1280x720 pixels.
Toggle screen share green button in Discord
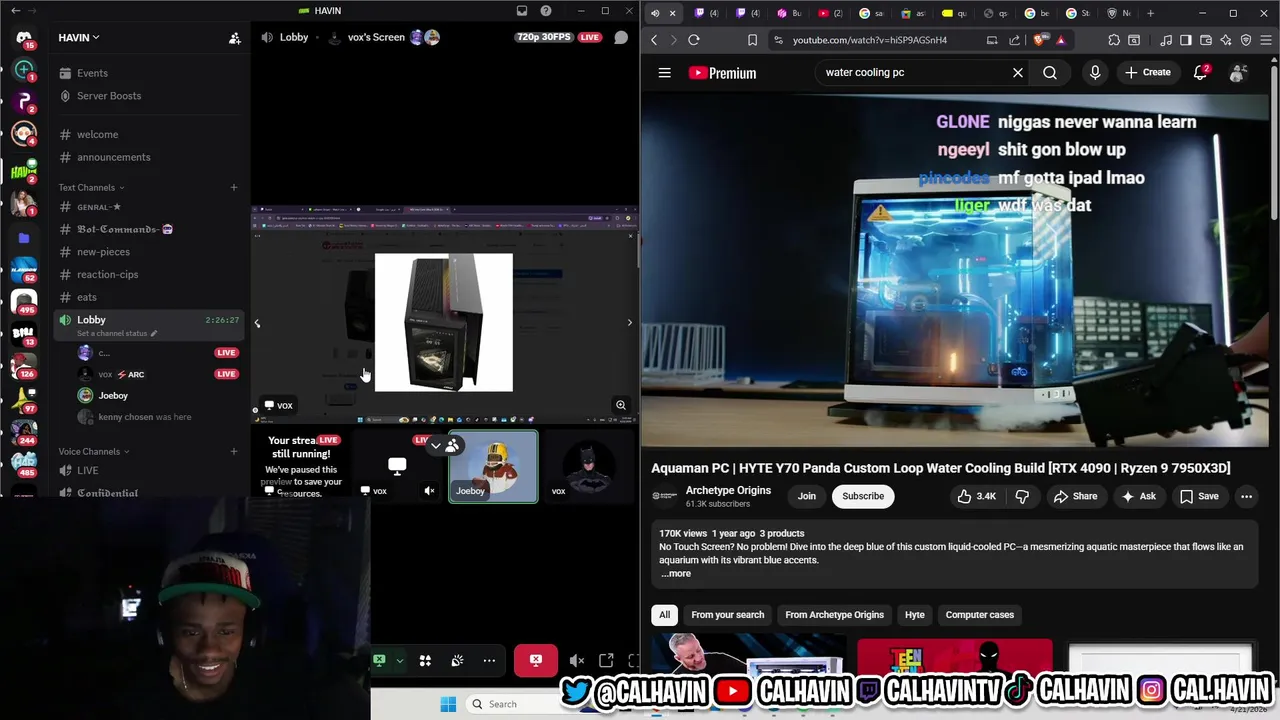pyautogui.click(x=379, y=660)
